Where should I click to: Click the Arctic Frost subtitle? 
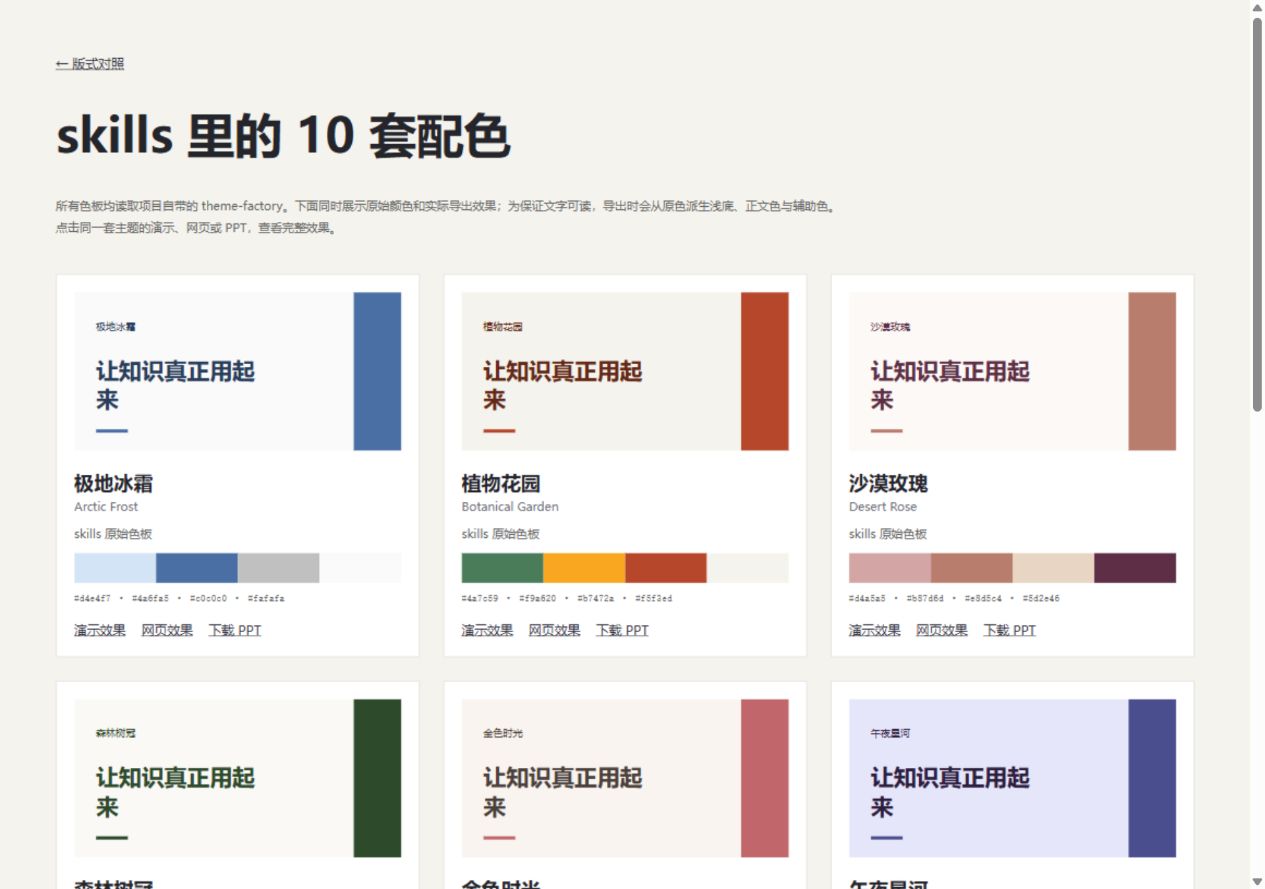106,507
